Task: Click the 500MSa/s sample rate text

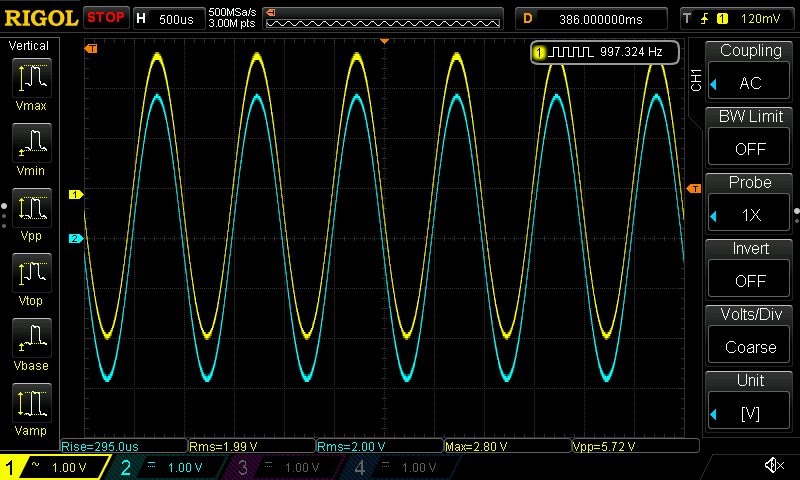Action: click(x=232, y=13)
